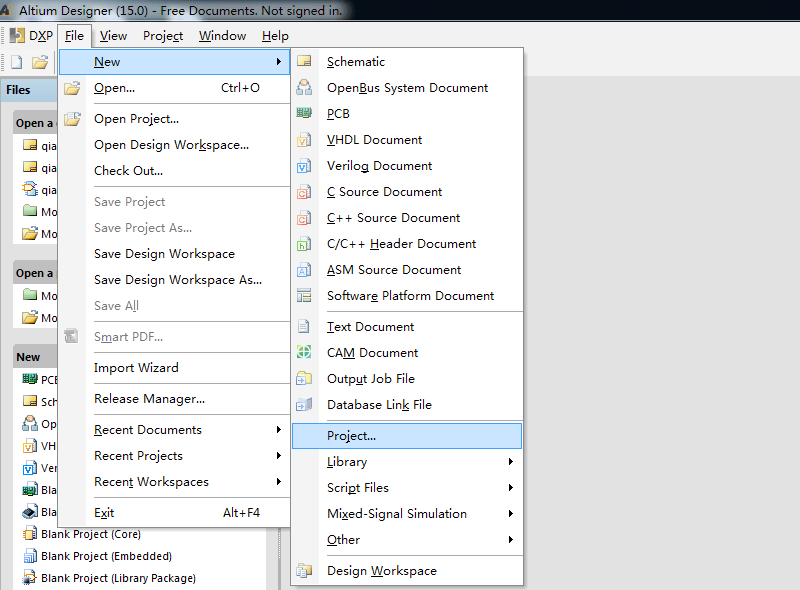Image resolution: width=800 pixels, height=590 pixels.
Task: Expand the Library submenu
Action: [x=420, y=462]
